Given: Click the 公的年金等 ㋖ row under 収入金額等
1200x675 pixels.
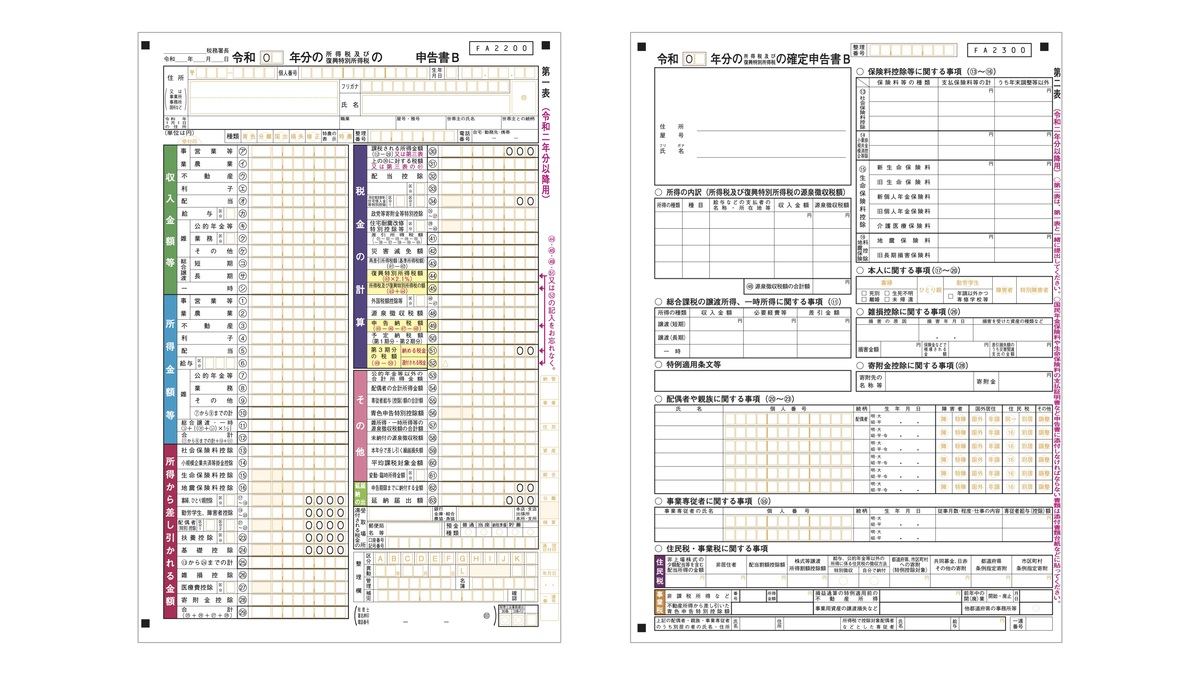Looking at the screenshot, I should click(213, 226).
